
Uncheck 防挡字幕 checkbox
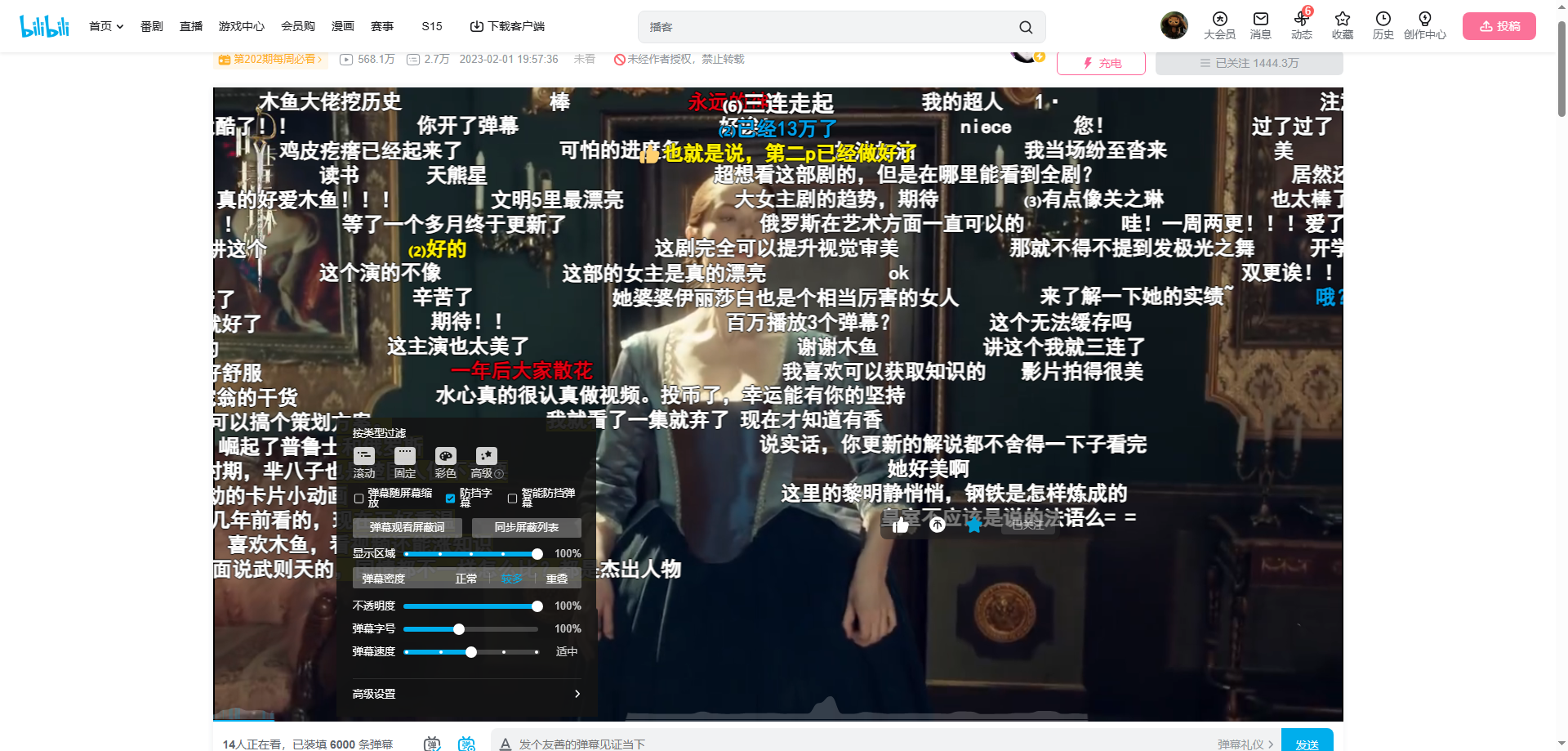[x=450, y=498]
